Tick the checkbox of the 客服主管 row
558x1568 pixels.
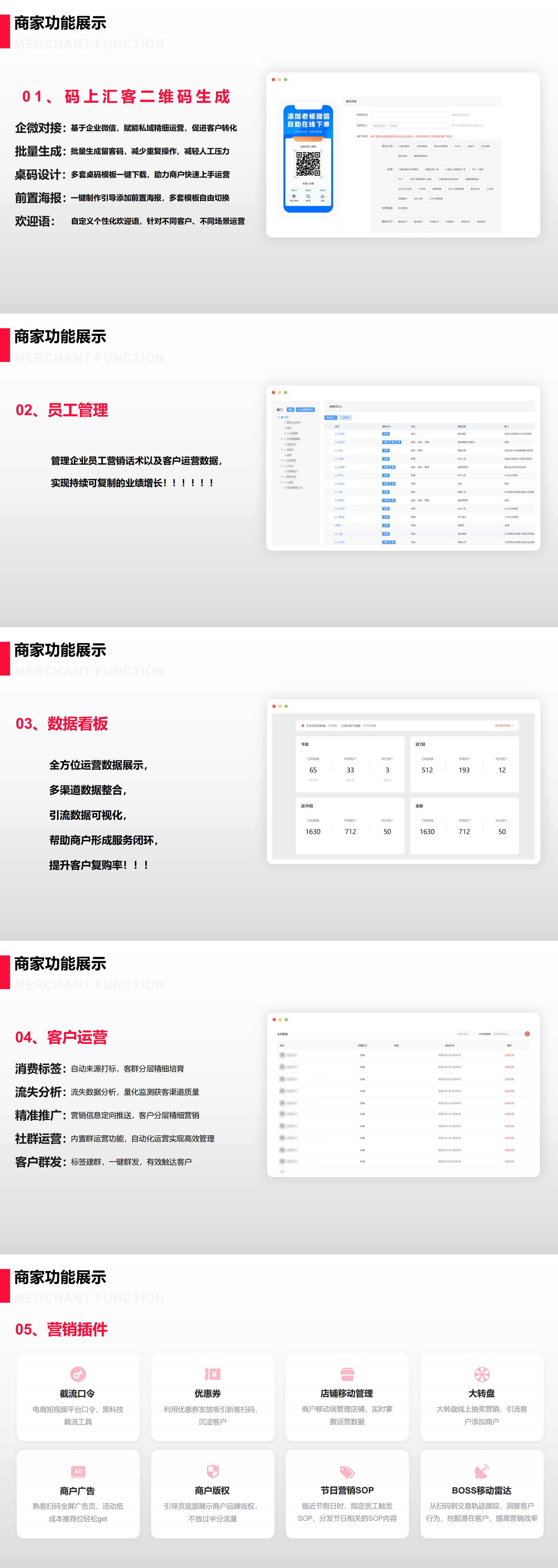pos(327,451)
